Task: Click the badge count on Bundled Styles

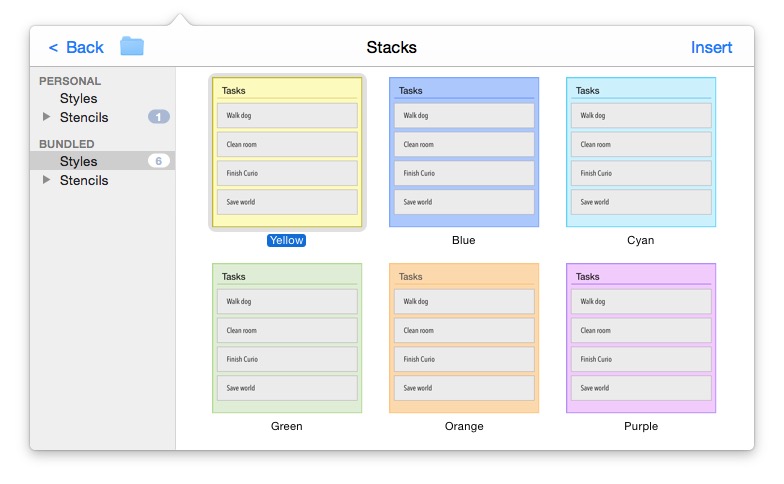Action: click(158, 161)
